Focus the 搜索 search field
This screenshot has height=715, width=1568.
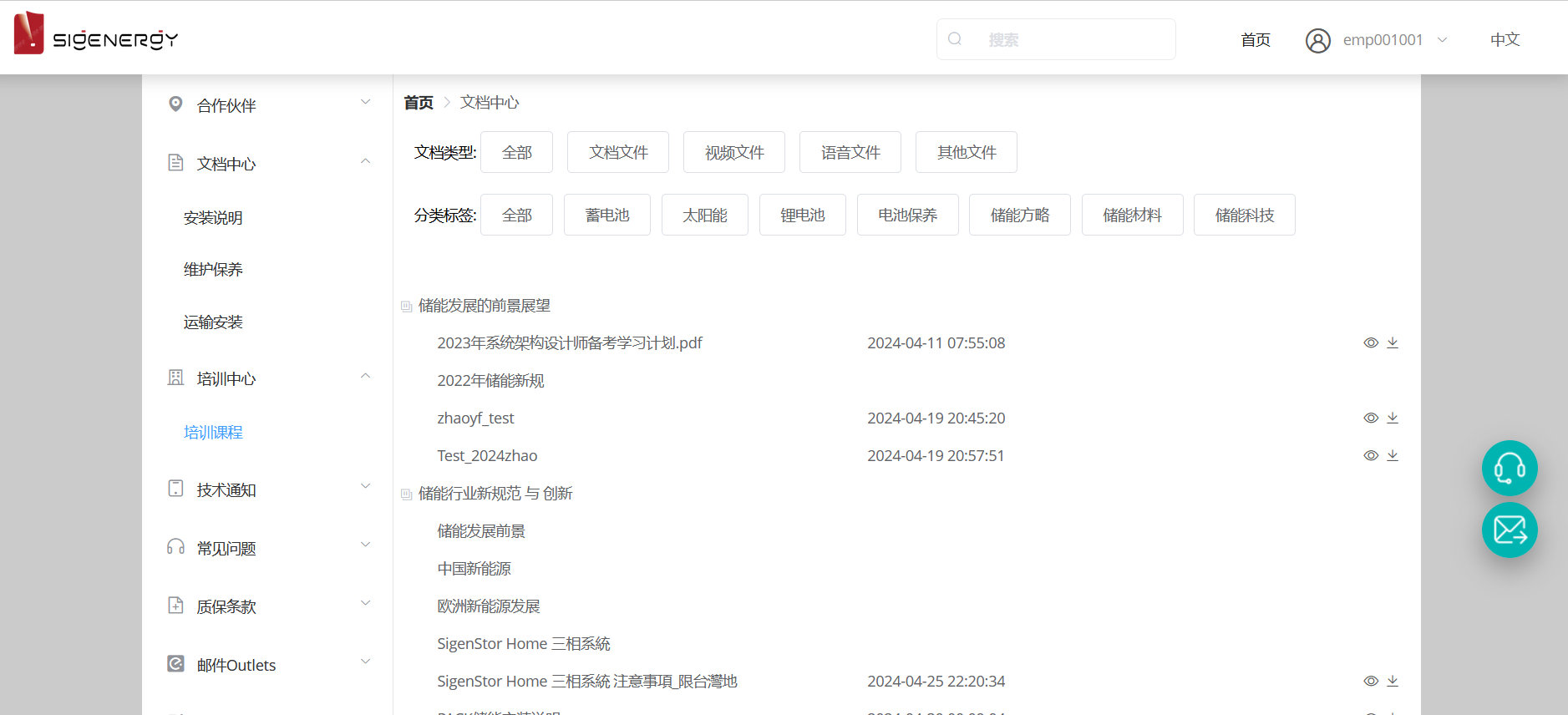1056,39
